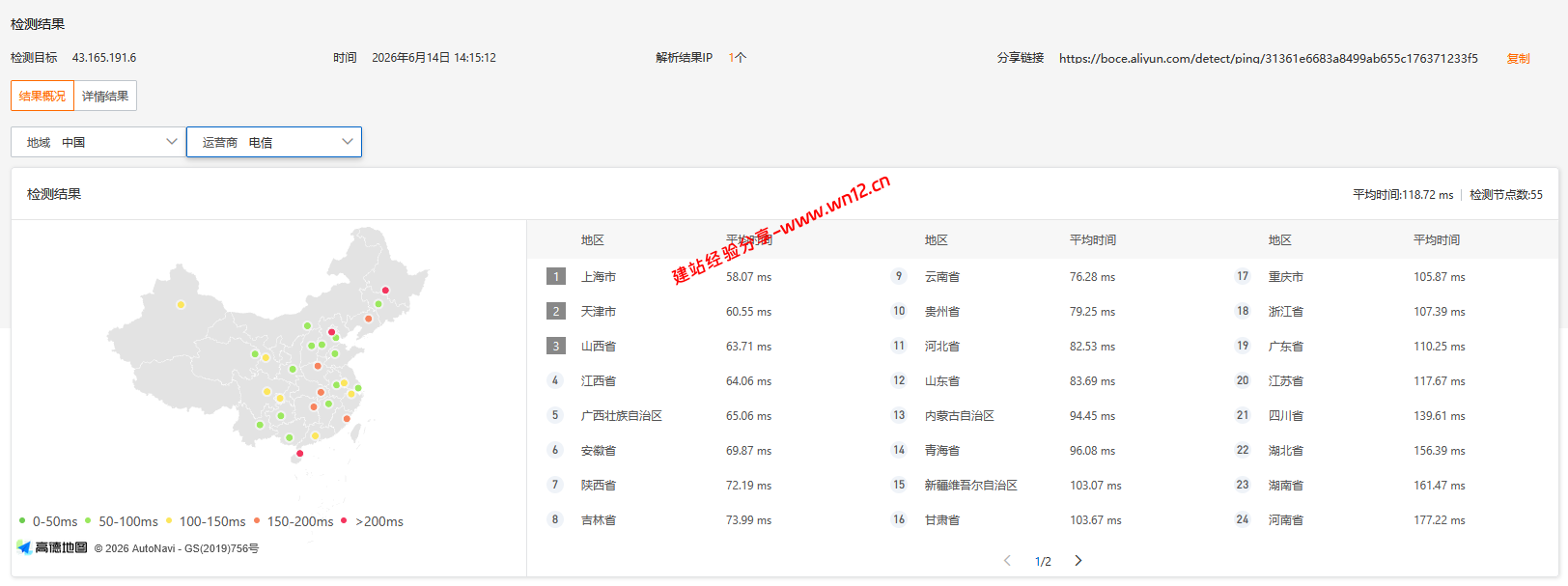The height and width of the screenshot is (586, 1568).
Task: Click the red map dot near Hainan
Action: [299, 454]
